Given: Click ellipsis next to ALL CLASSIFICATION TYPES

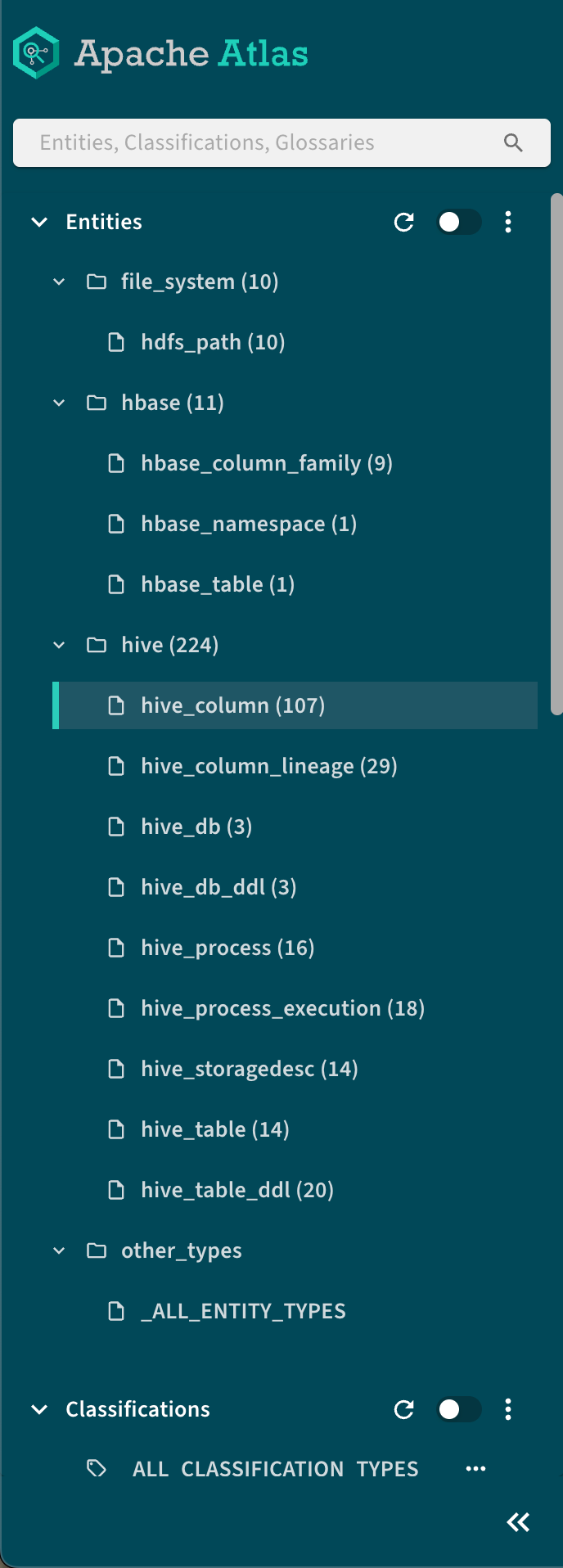Looking at the screenshot, I should [475, 1469].
